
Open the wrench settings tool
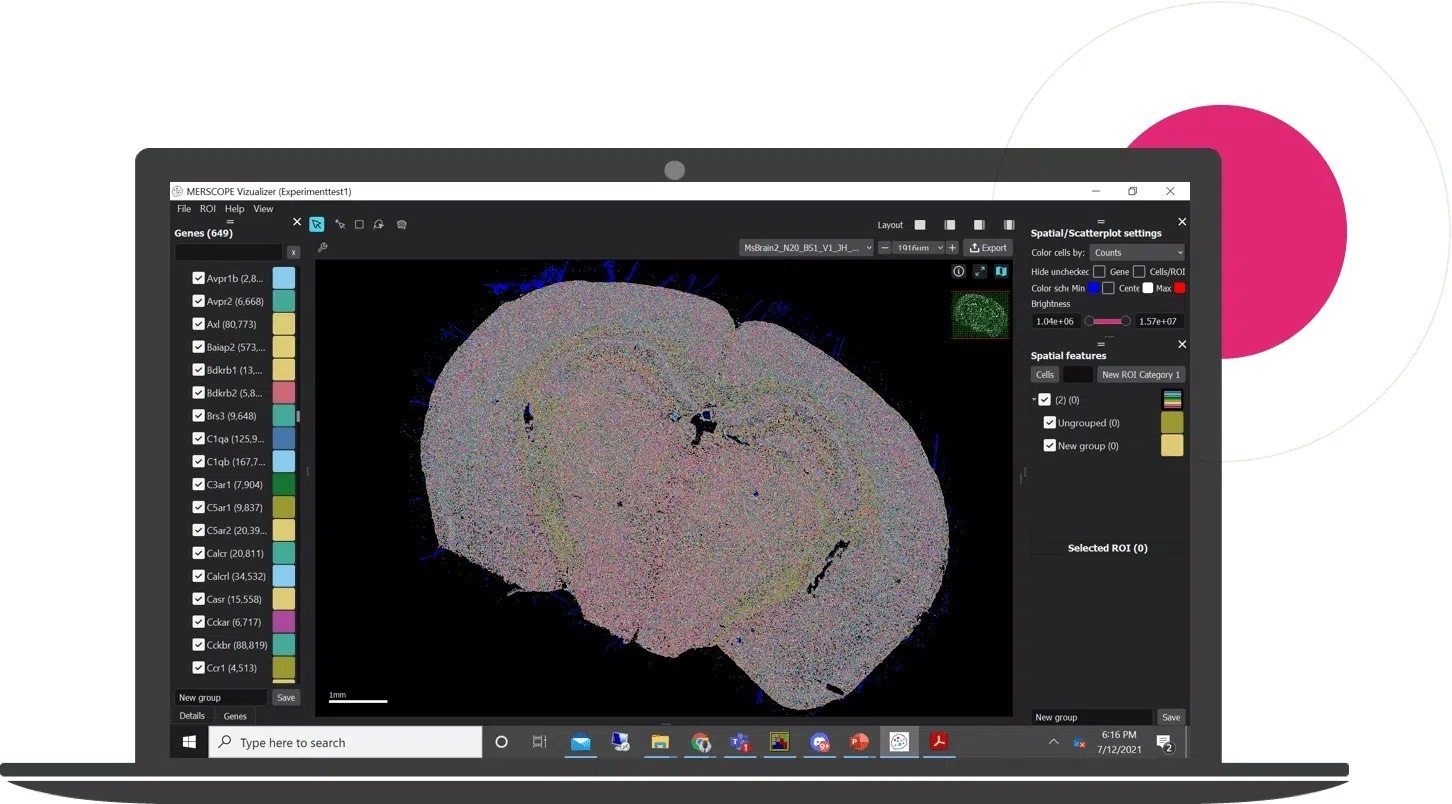click(322, 247)
